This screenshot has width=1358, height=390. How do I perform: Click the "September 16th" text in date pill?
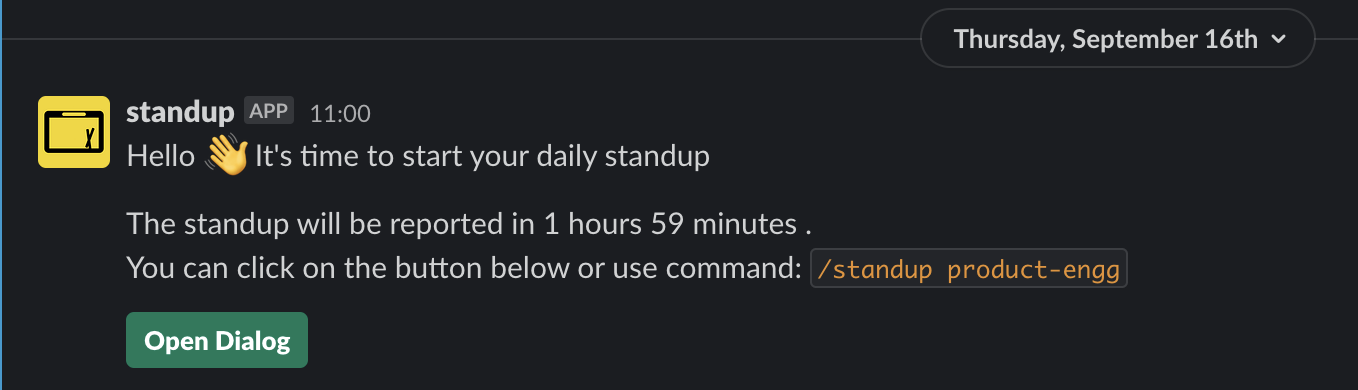pyautogui.click(x=1169, y=40)
